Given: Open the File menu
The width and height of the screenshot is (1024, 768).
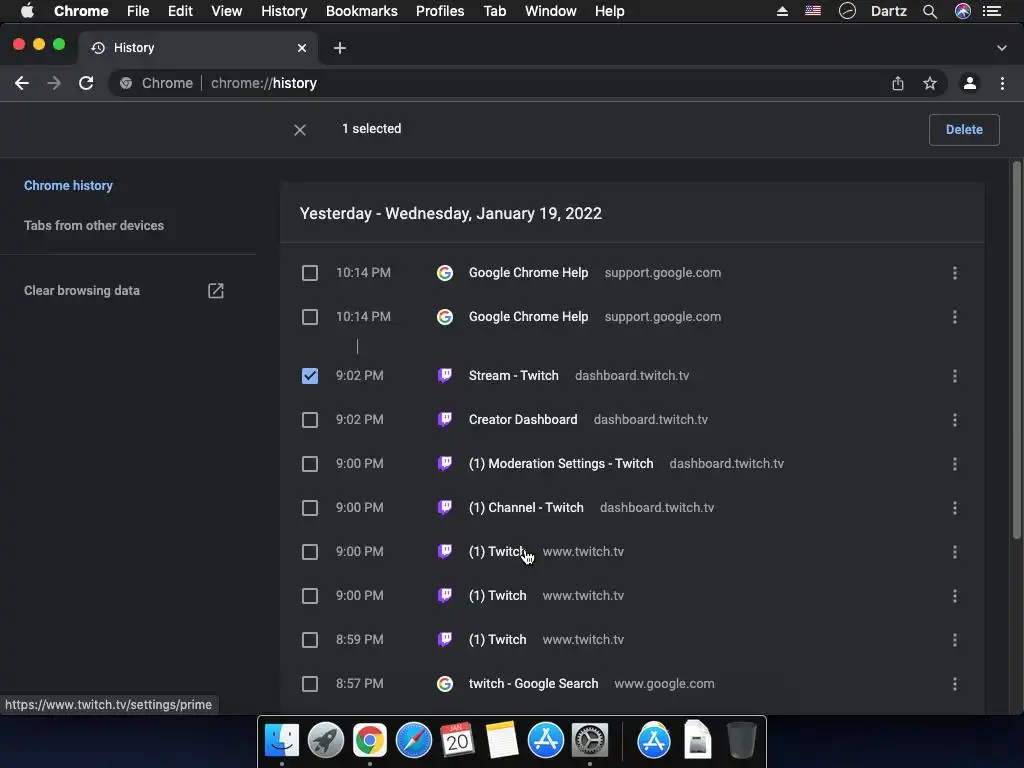Looking at the screenshot, I should [138, 11].
